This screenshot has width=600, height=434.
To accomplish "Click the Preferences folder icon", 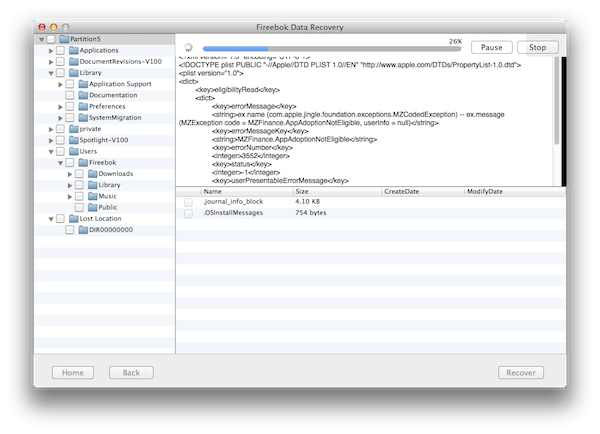I will pyautogui.click(x=83, y=106).
